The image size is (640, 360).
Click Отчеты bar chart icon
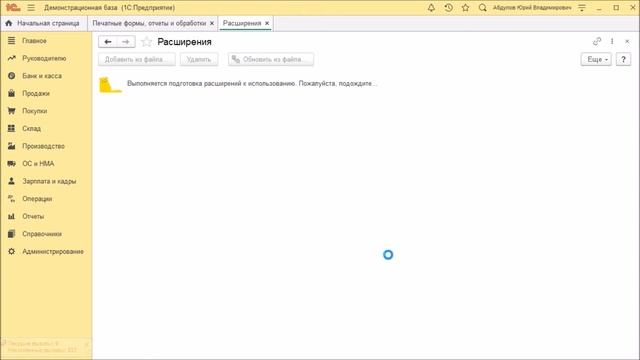(11, 216)
